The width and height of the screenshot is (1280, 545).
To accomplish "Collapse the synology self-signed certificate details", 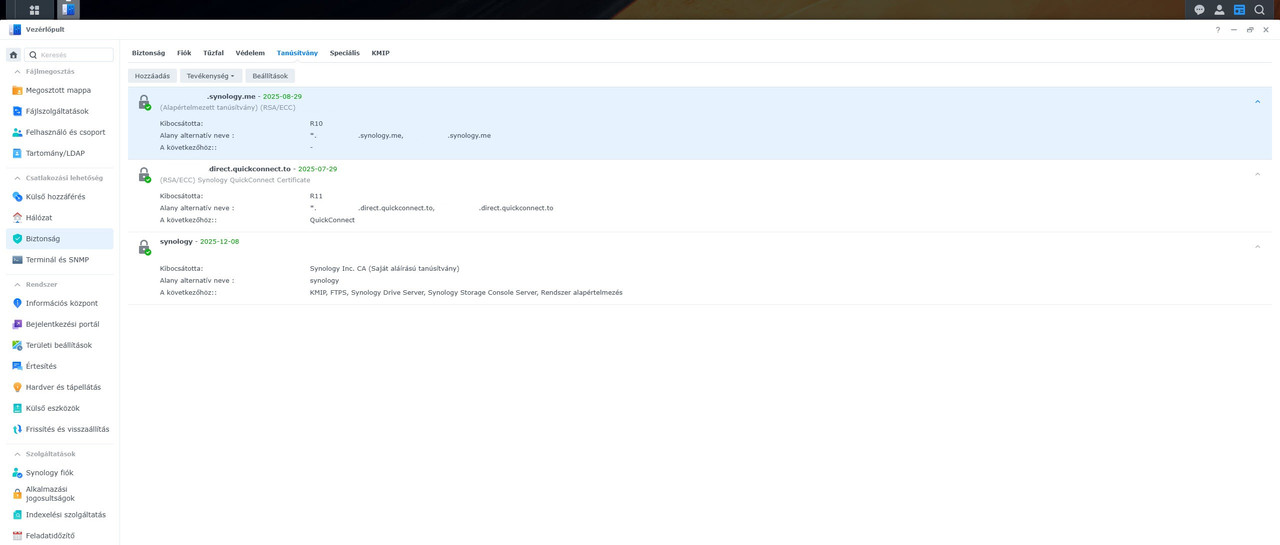I will [1257, 247].
